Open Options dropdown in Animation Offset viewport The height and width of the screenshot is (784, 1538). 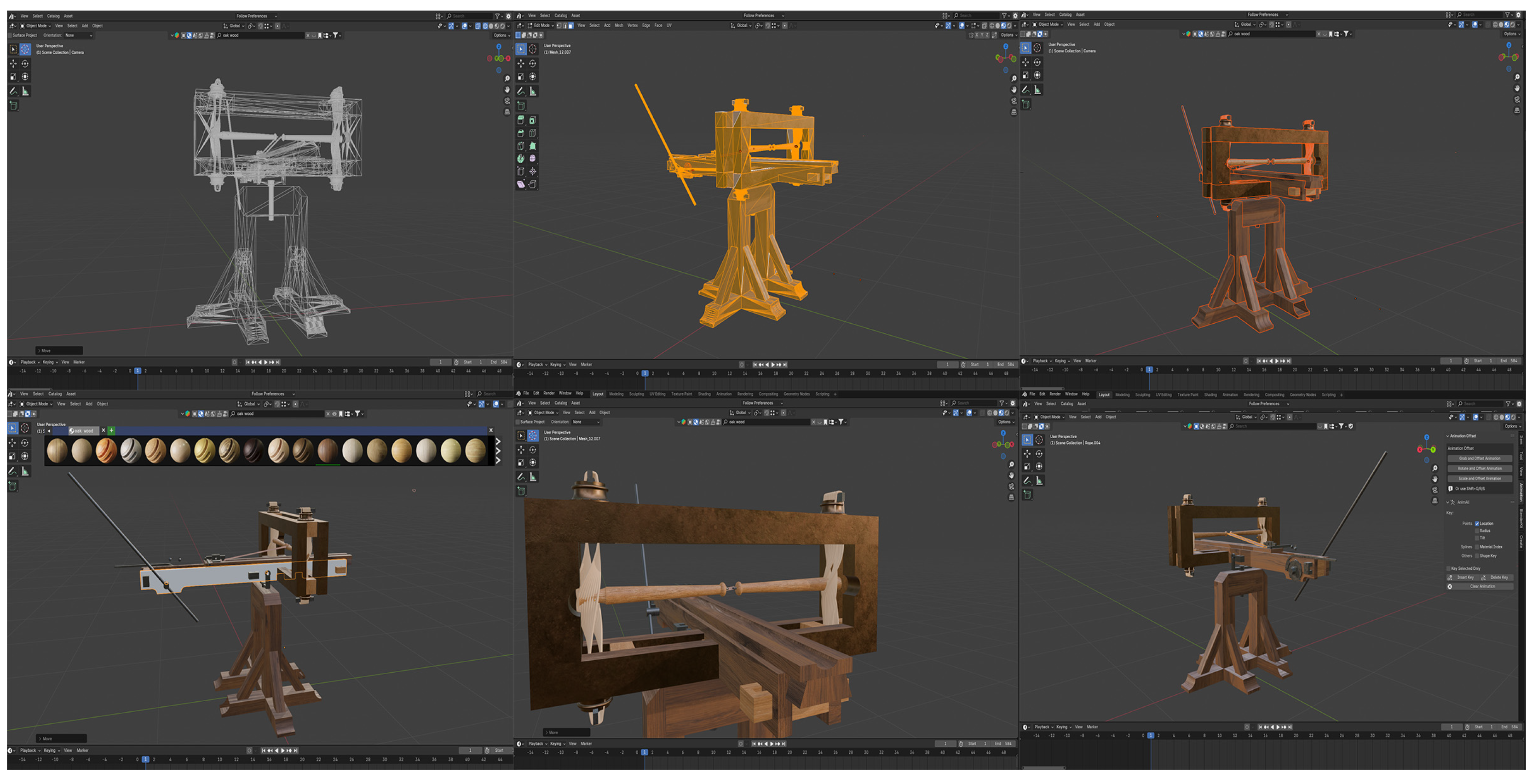[1512, 426]
